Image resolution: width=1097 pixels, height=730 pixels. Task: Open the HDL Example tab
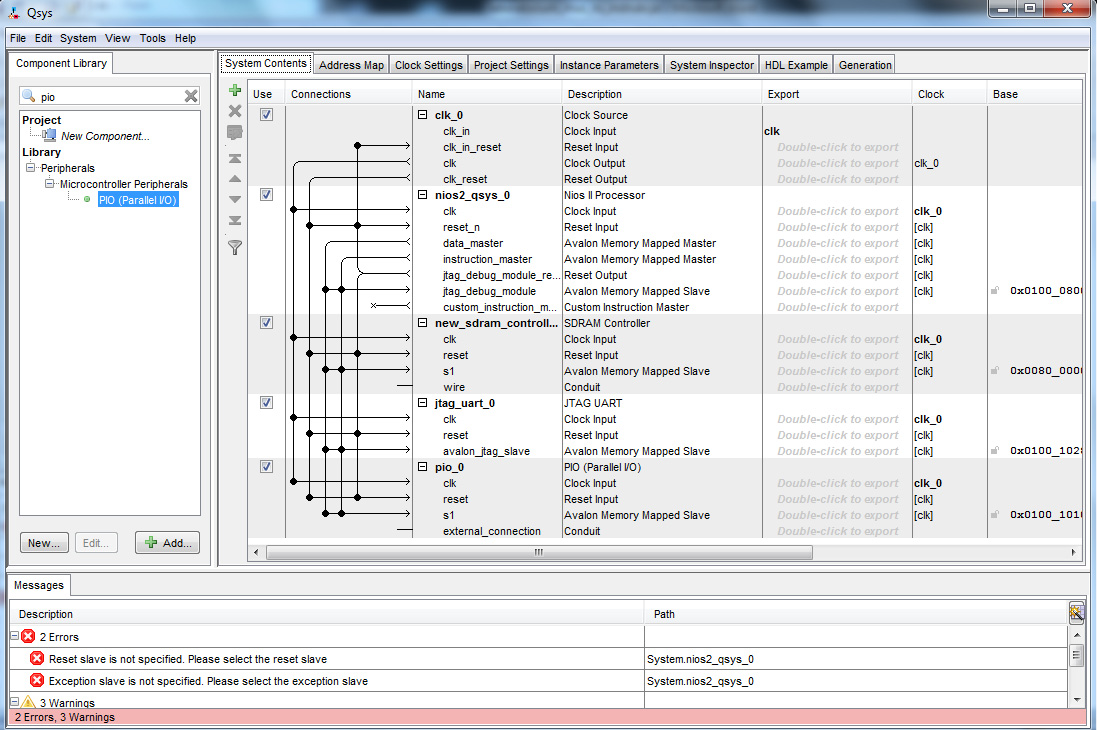coord(795,64)
